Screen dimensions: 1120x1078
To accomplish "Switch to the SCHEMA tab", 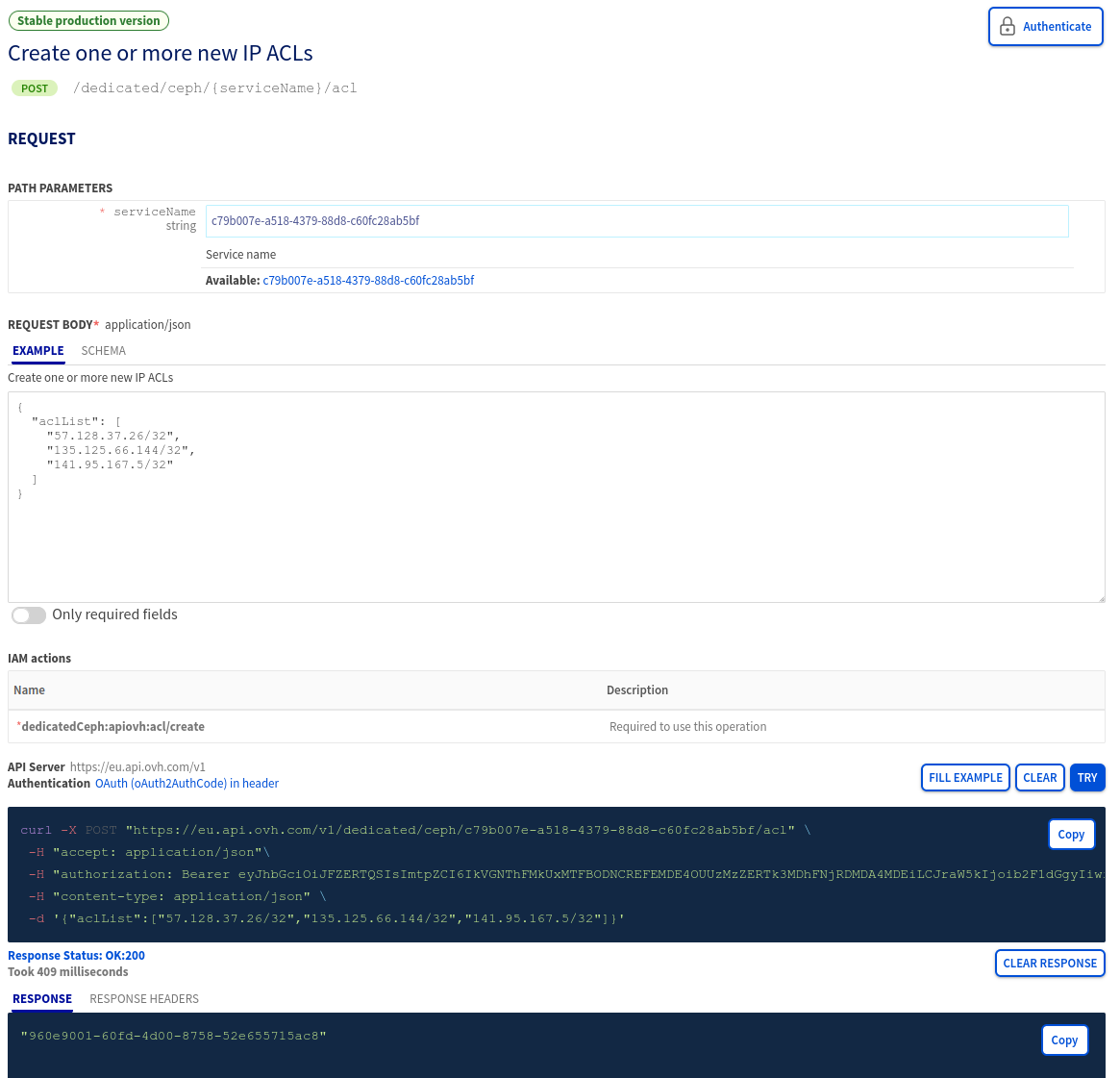I will 103,351.
